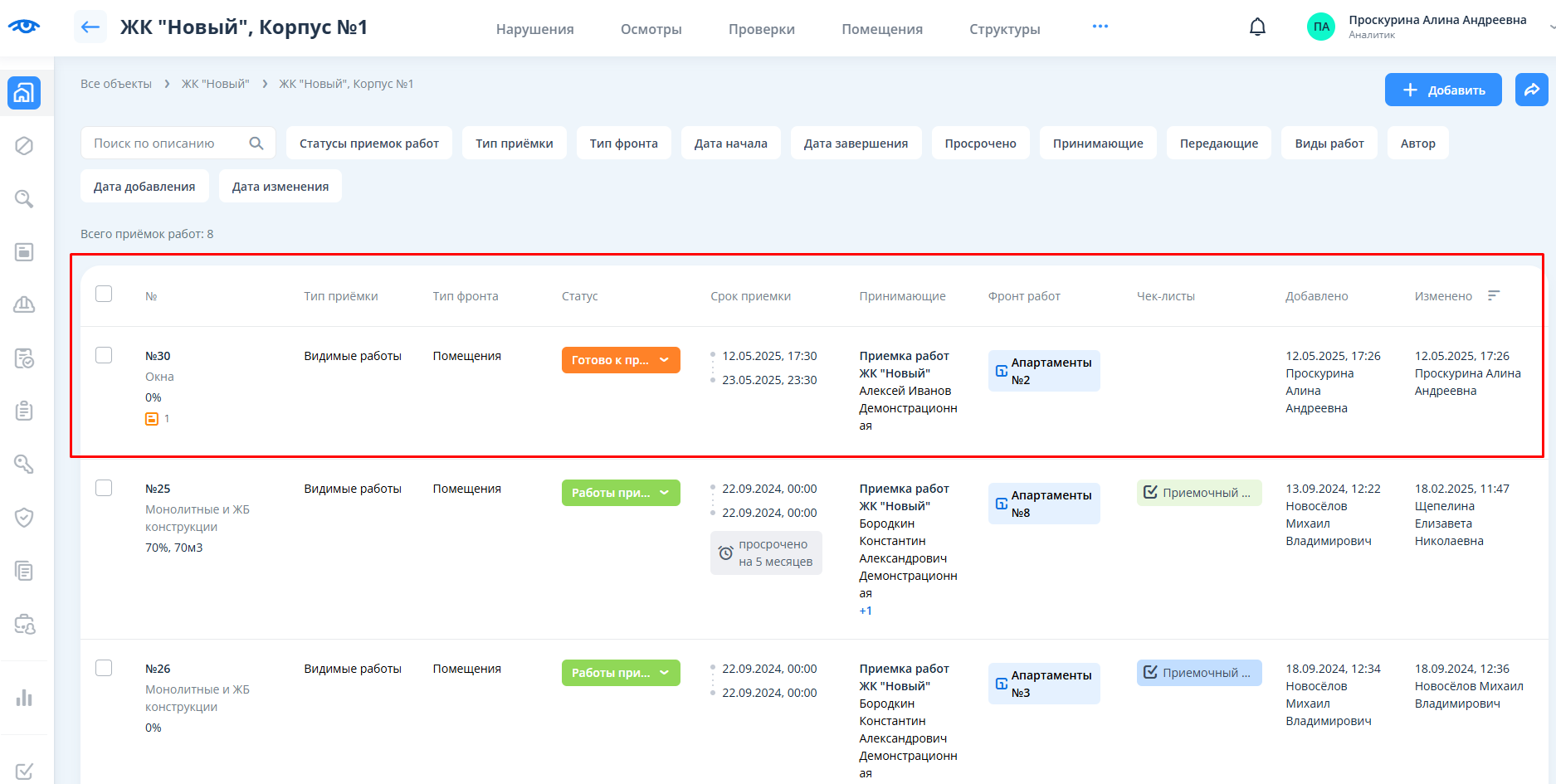The width and height of the screenshot is (1556, 784).
Task: Open the Помещения tab
Action: click(x=881, y=29)
